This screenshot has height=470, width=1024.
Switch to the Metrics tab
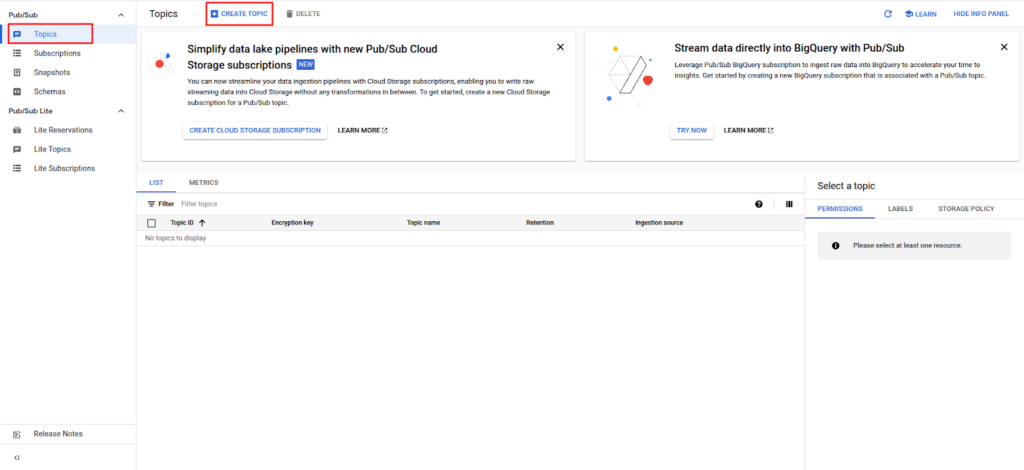coord(204,183)
